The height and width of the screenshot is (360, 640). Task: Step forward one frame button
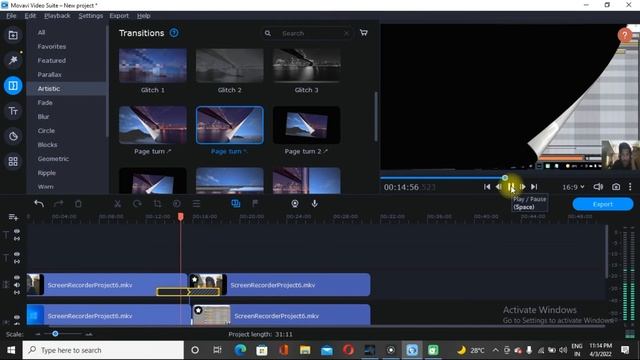click(522, 187)
